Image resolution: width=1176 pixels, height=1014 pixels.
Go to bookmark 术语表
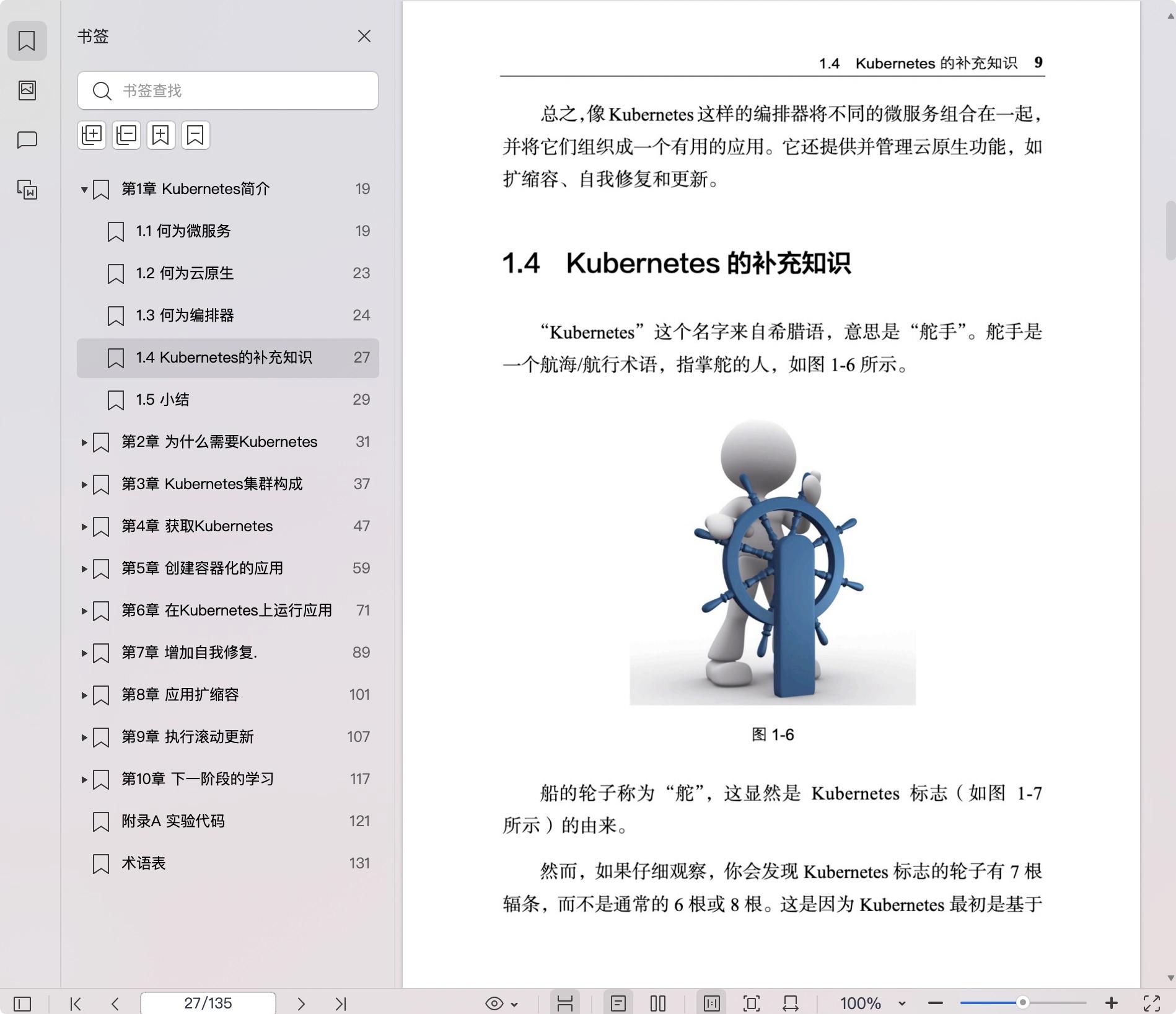pos(228,863)
